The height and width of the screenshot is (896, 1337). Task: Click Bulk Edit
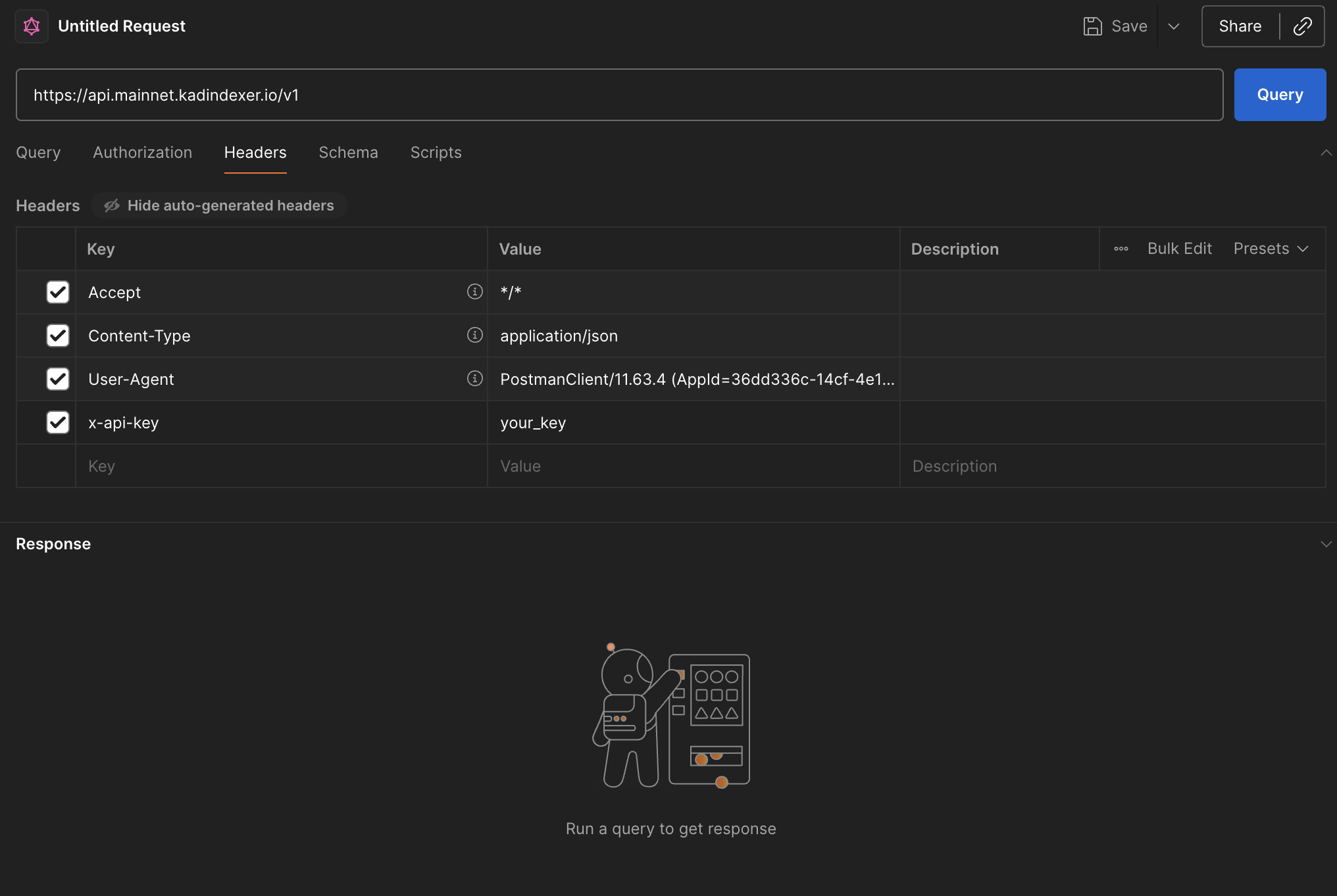click(1179, 249)
